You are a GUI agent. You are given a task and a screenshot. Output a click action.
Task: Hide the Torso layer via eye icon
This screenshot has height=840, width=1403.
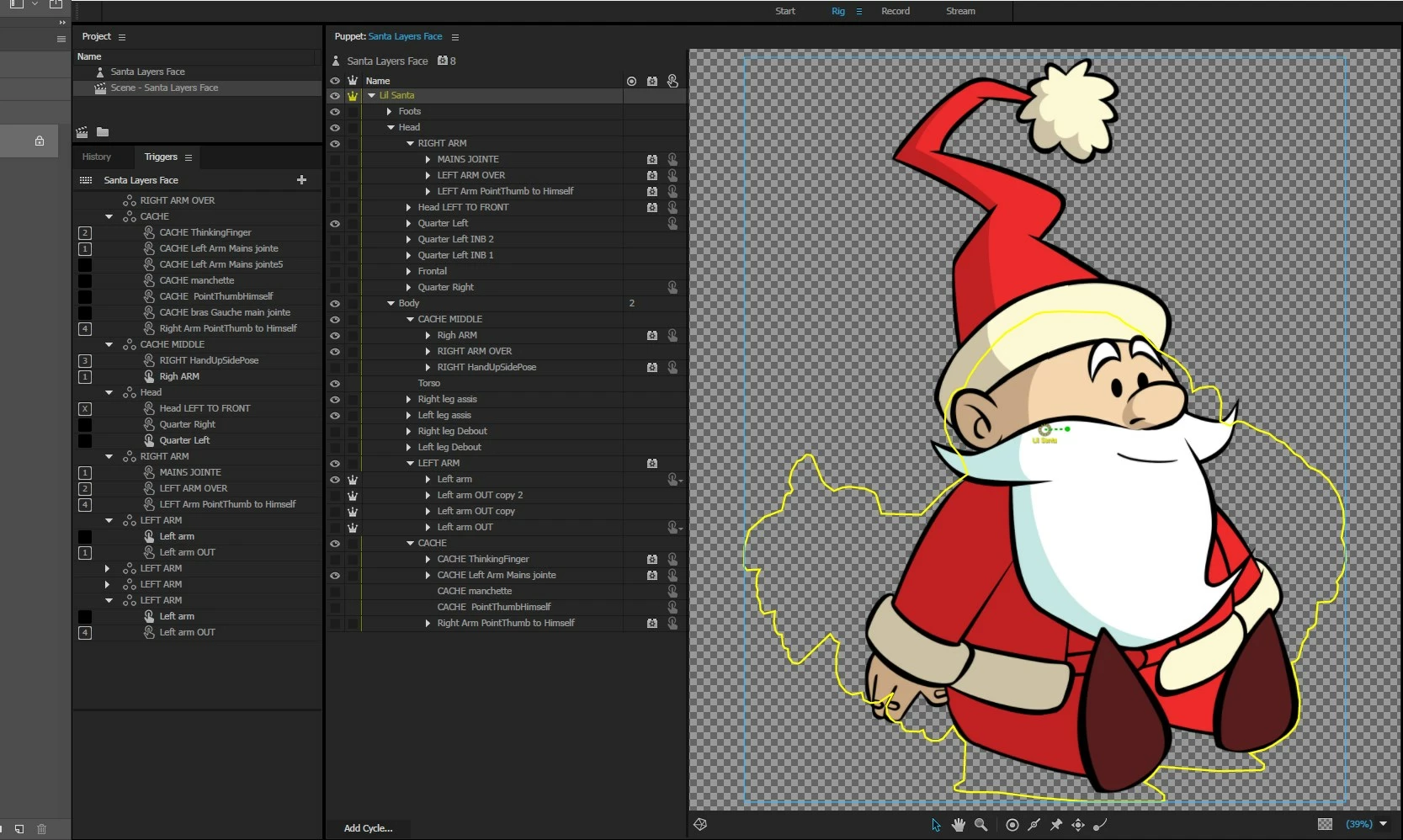(x=335, y=384)
